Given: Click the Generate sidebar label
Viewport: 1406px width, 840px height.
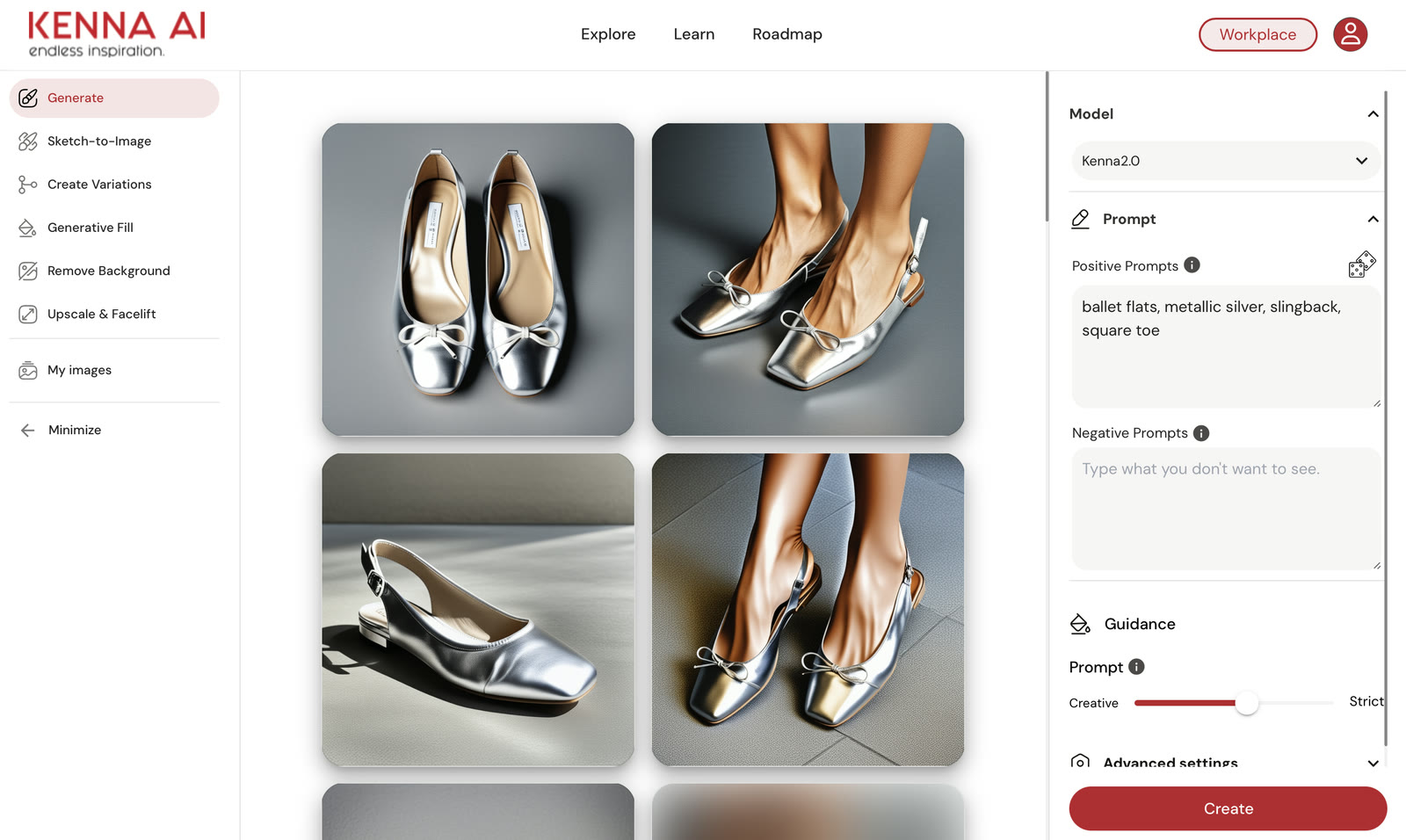Looking at the screenshot, I should [76, 98].
